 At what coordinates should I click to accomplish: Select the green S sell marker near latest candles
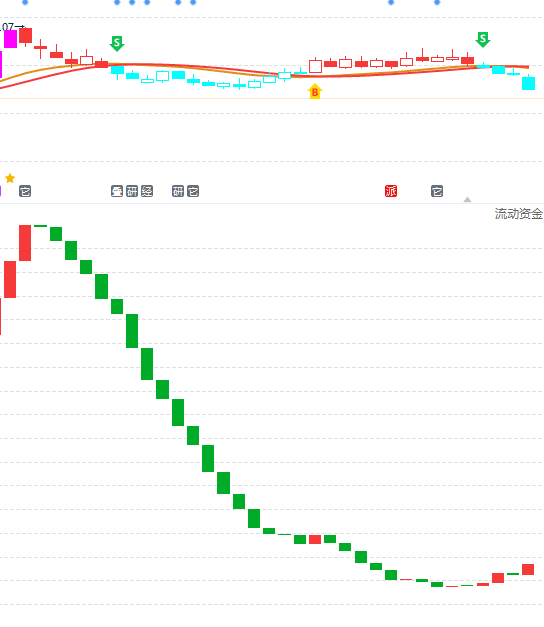pyautogui.click(x=483, y=40)
